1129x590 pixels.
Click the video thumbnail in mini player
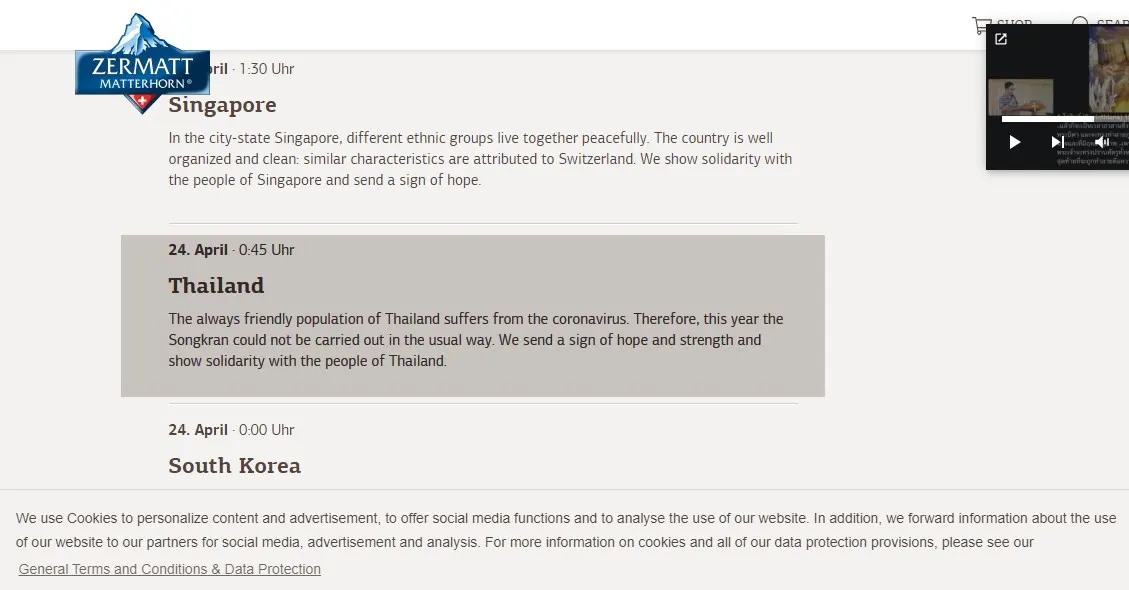[x=1020, y=98]
